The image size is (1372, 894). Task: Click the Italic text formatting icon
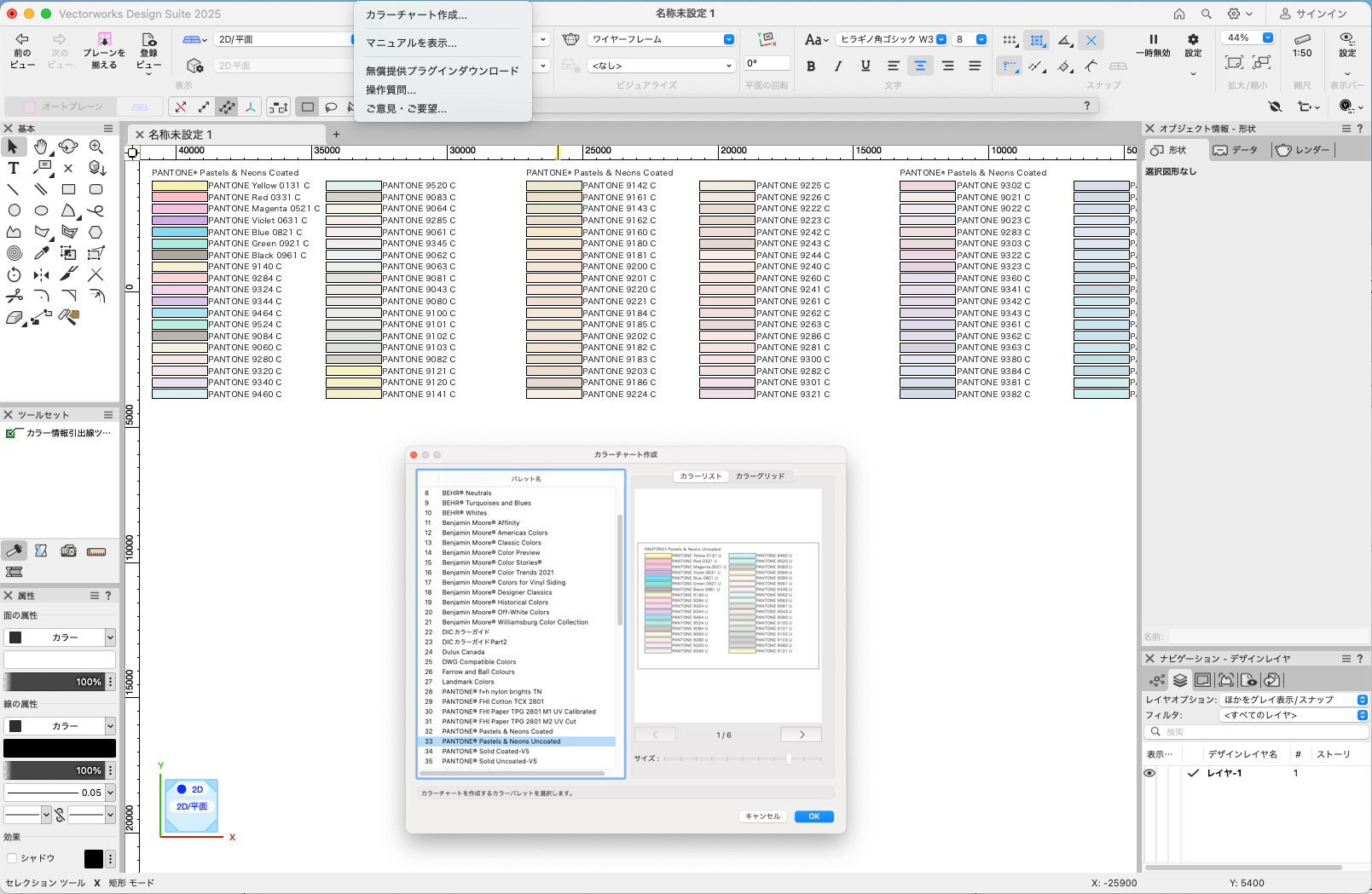point(838,66)
